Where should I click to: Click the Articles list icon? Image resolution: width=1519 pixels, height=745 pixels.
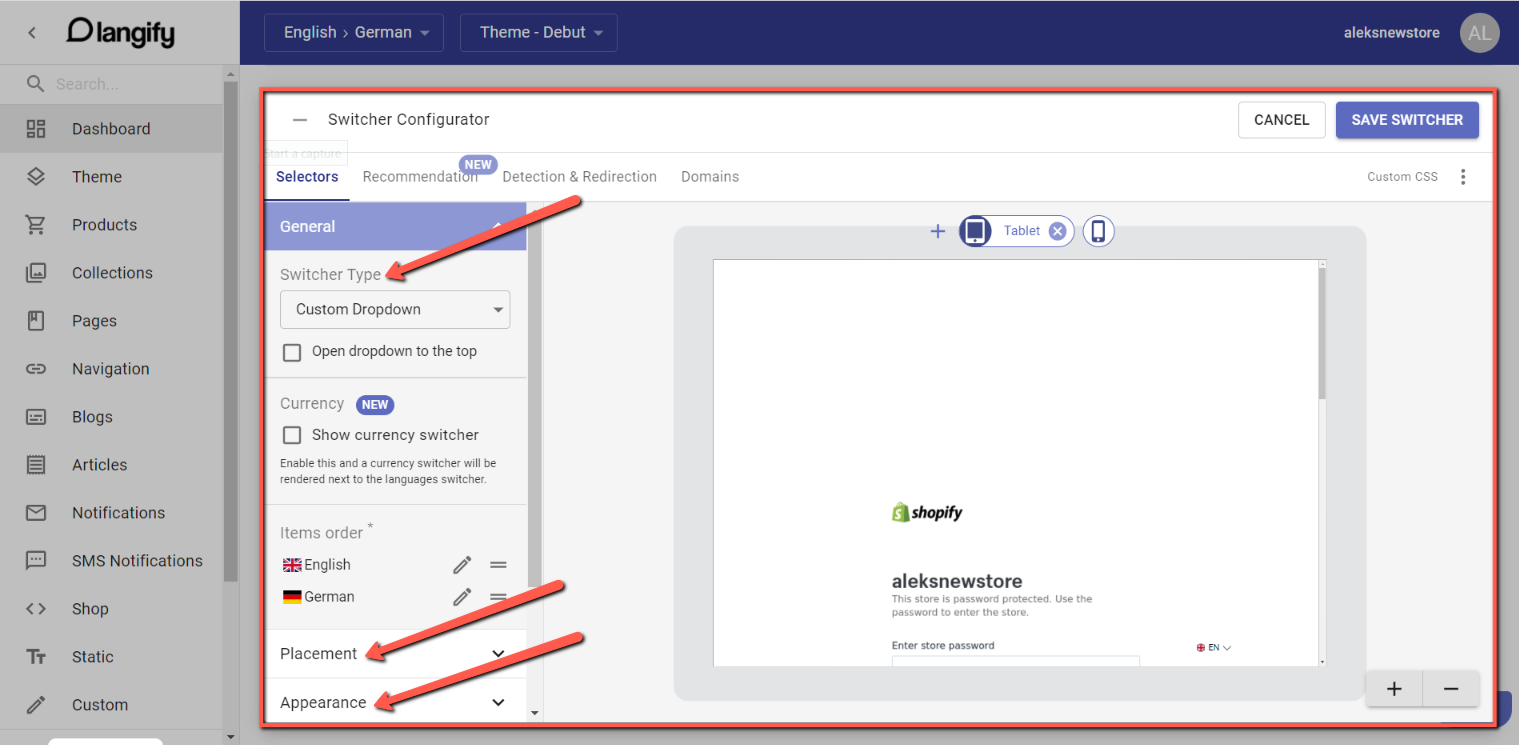click(x=36, y=465)
